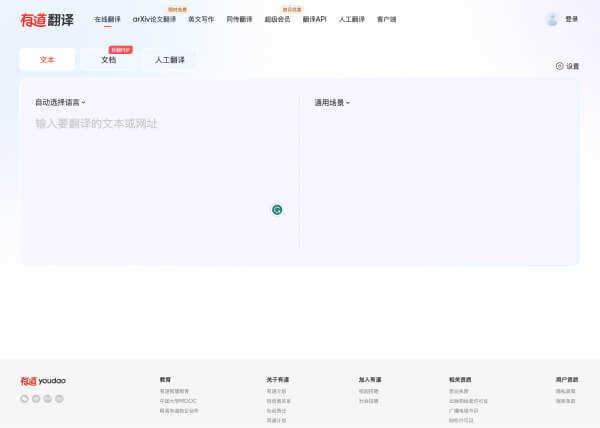Go to 在线翻译 in the top navigation
Screen dimensions: 600x428
click(x=108, y=20)
